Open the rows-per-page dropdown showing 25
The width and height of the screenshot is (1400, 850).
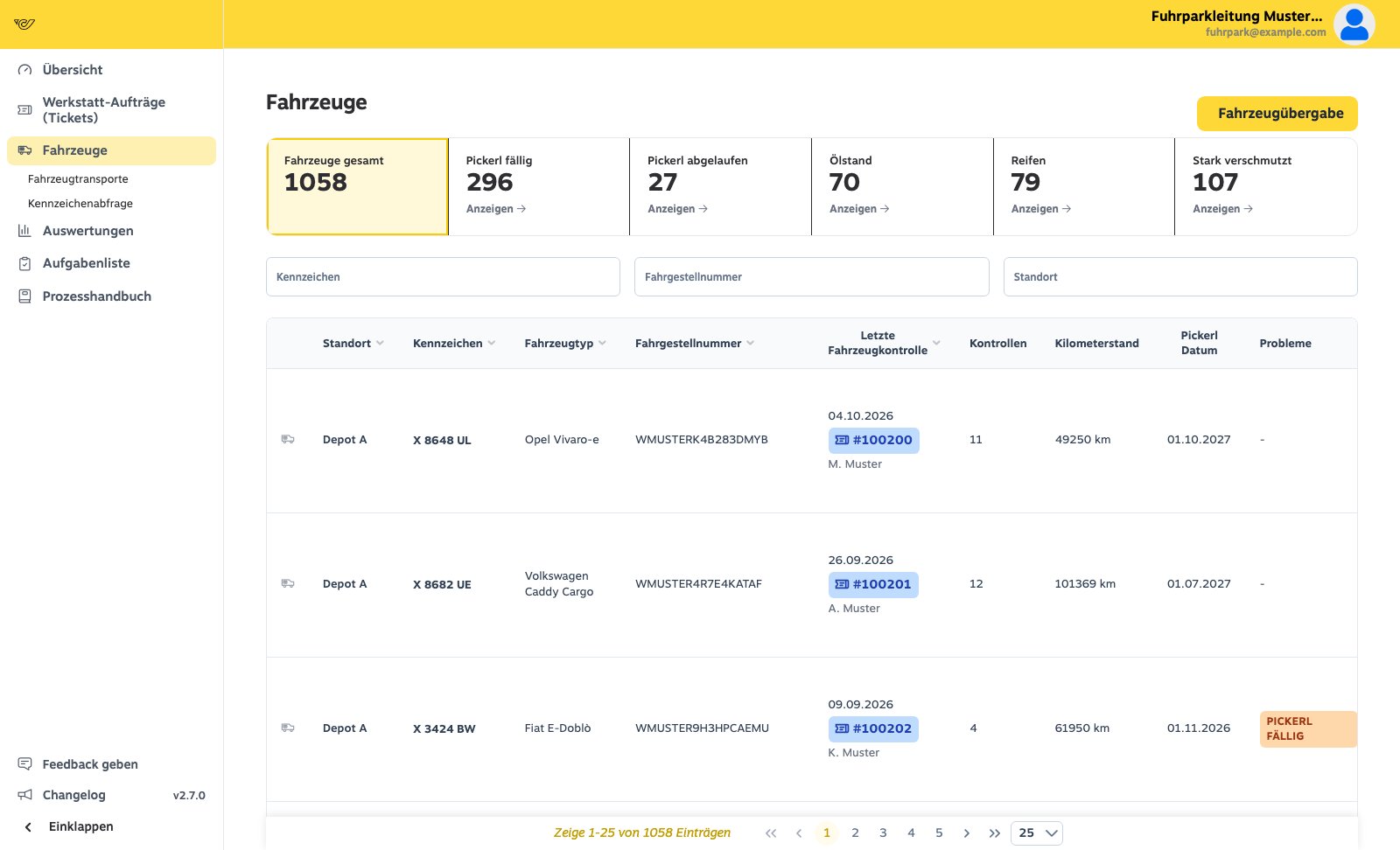pos(1037,833)
